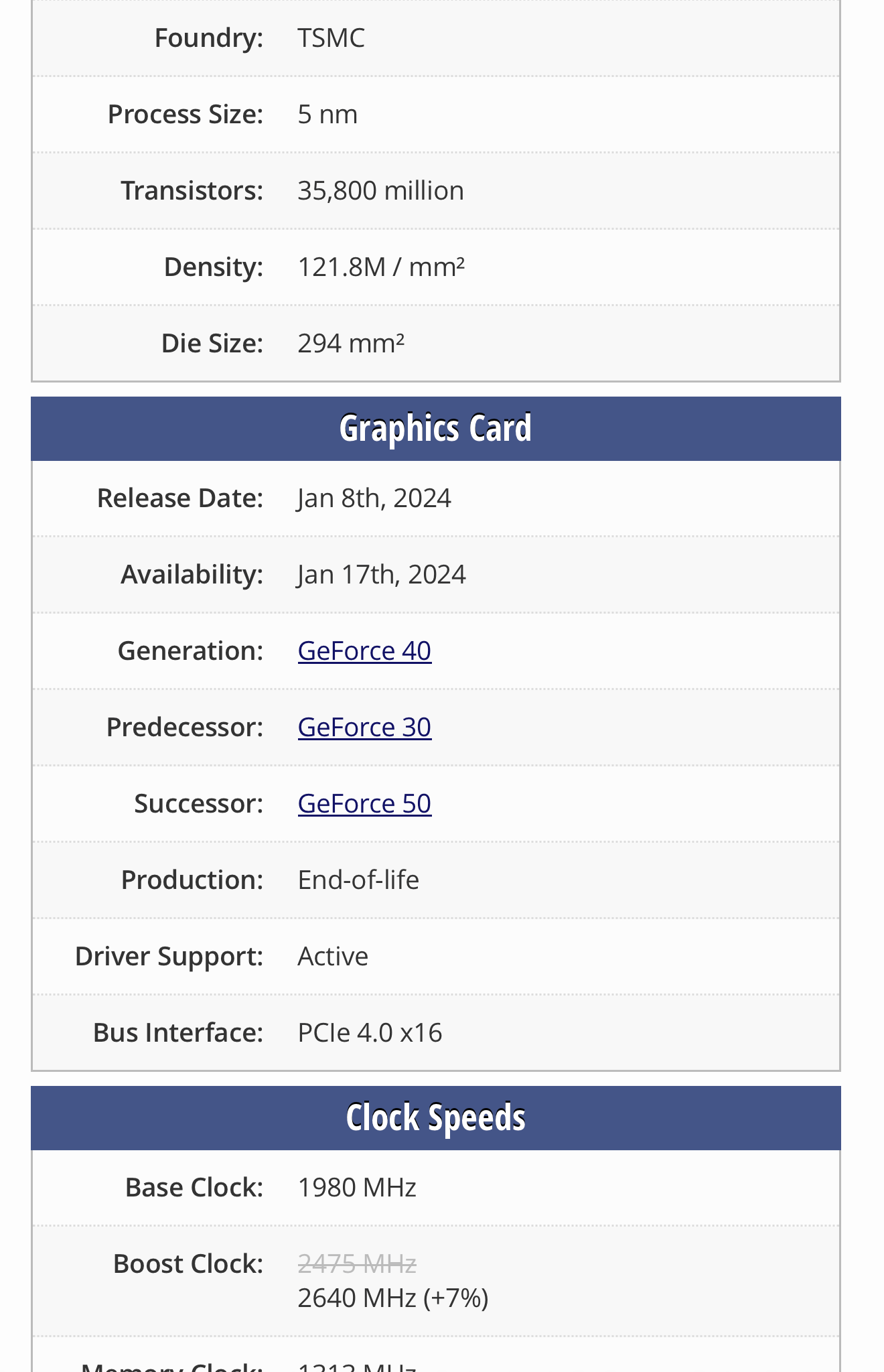
Task: Click the Foundry: label
Action: 208,38
